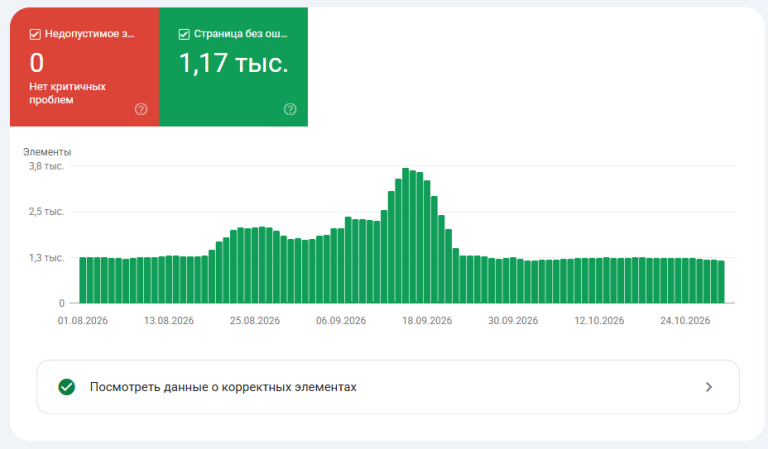This screenshot has height=449, width=768.
Task: Click the 3,8 тыс. axis label
Action: click(46, 166)
